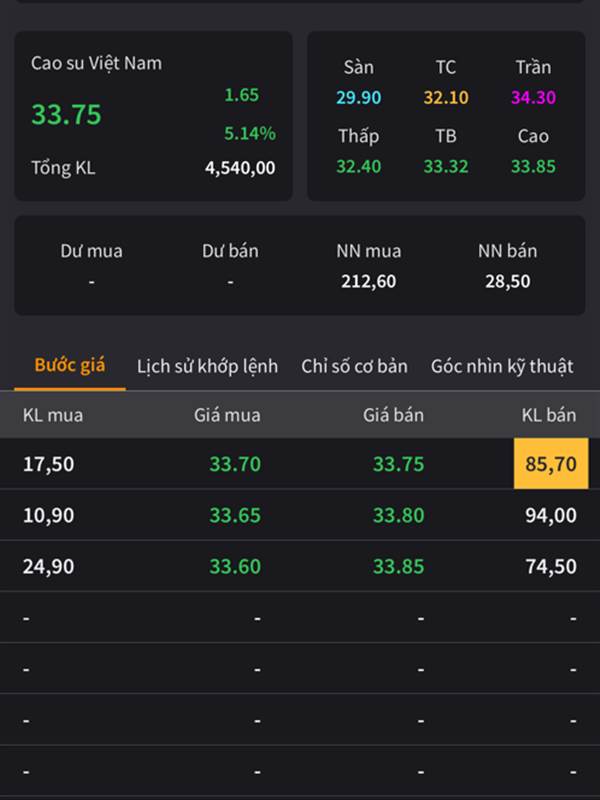Tap the Dư mua label

(91, 251)
